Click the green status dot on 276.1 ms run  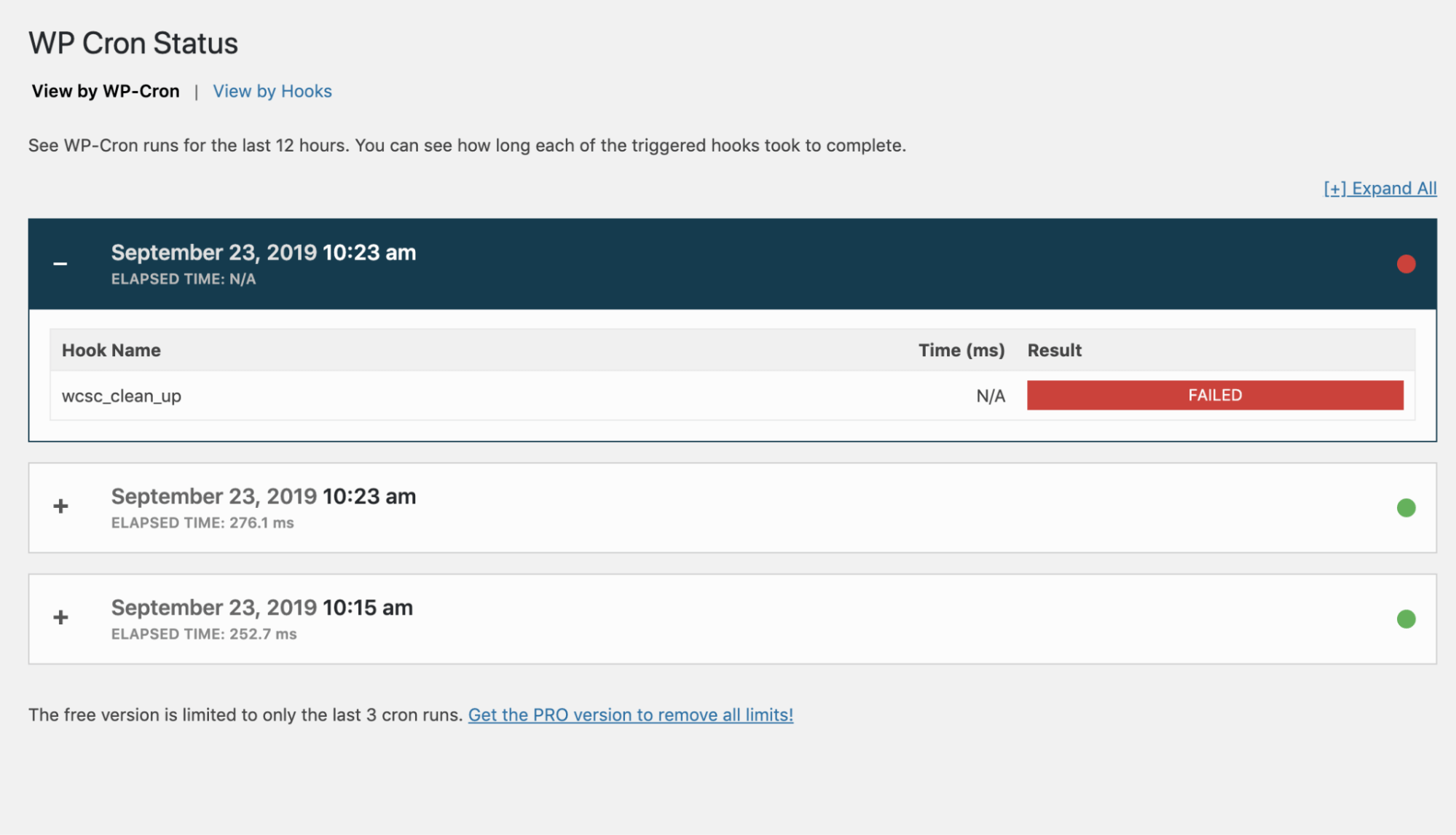[x=1406, y=508]
